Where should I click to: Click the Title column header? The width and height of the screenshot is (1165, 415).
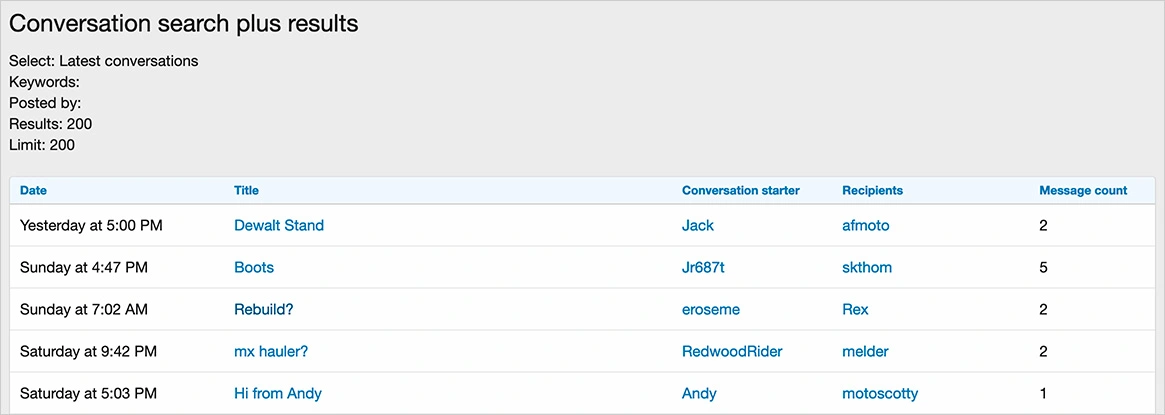pyautogui.click(x=246, y=190)
